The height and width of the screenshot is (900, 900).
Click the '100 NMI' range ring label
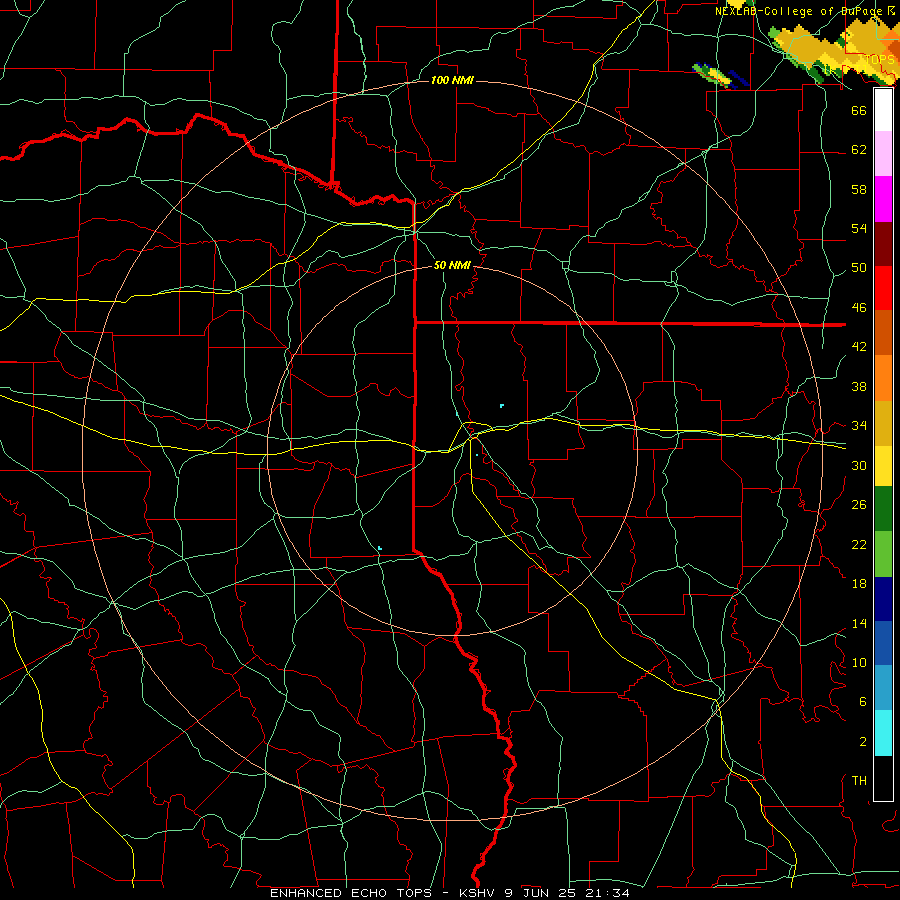452,80
